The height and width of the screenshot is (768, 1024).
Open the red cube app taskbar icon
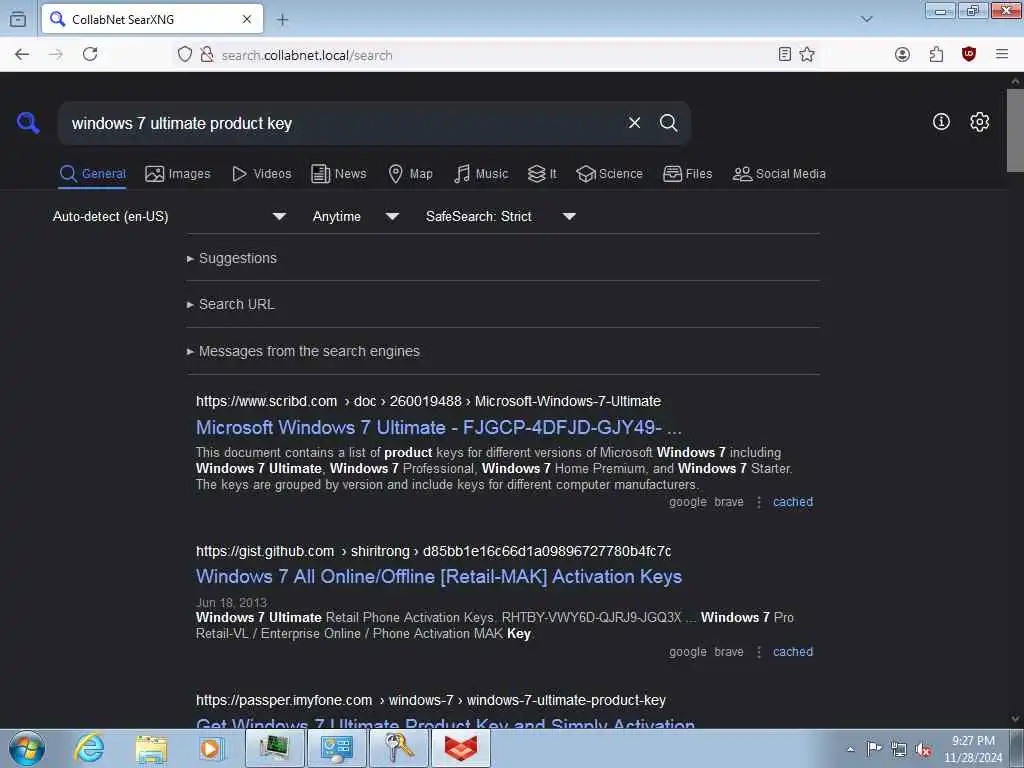pyautogui.click(x=460, y=748)
